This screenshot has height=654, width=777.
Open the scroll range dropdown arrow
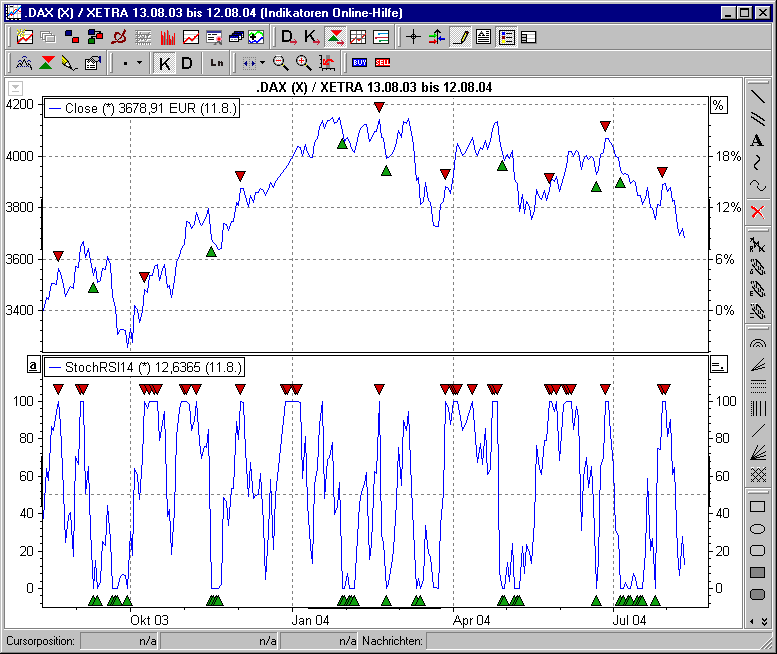click(x=262, y=63)
